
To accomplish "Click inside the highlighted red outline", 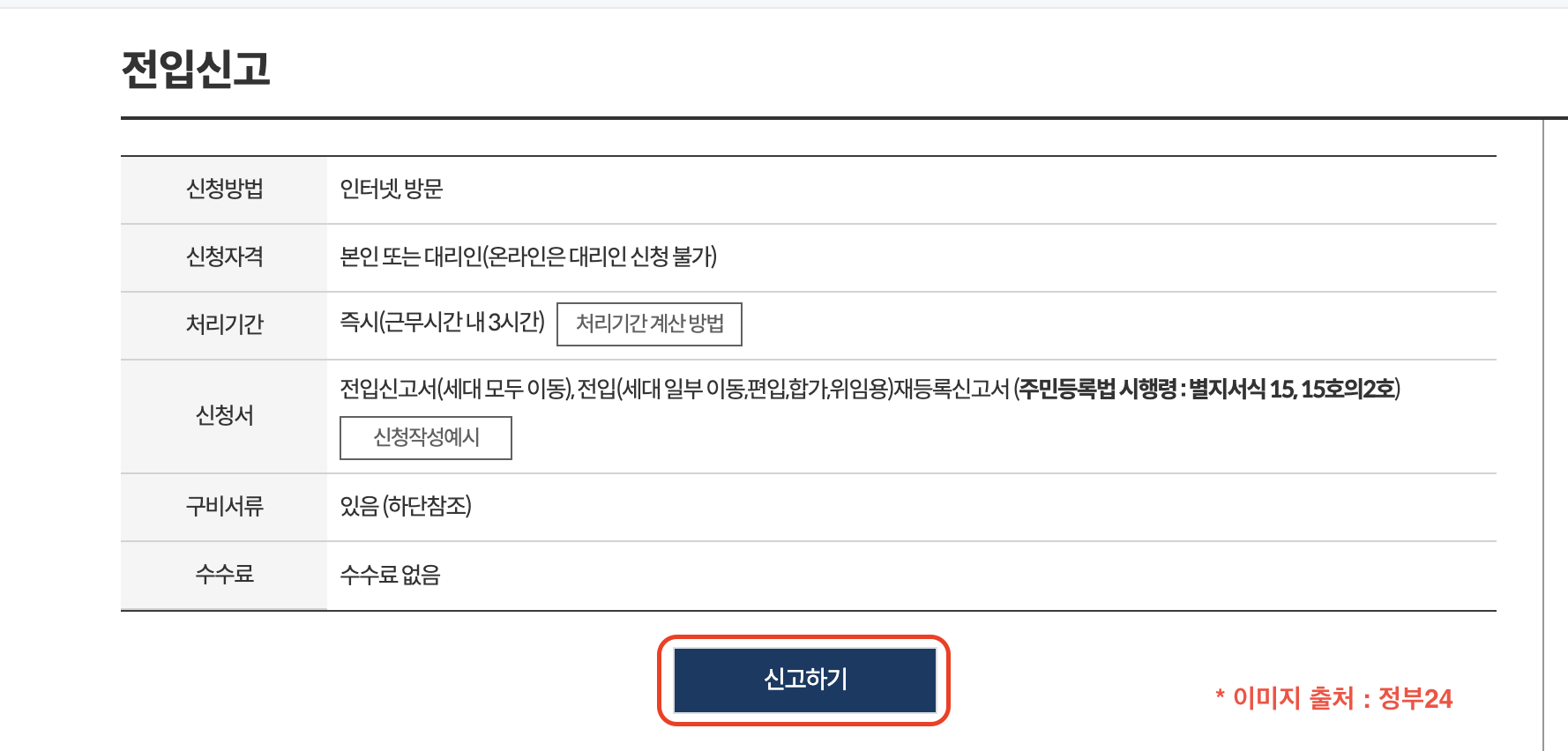I will pyautogui.click(x=803, y=680).
